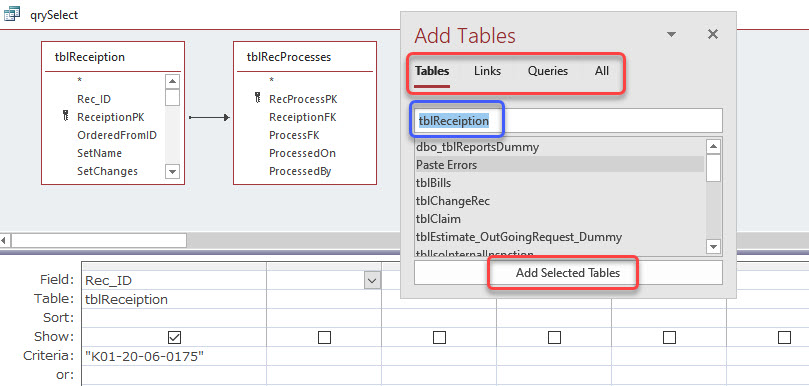
Task: Open the Add Tables pane options arrow
Action: click(x=671, y=35)
